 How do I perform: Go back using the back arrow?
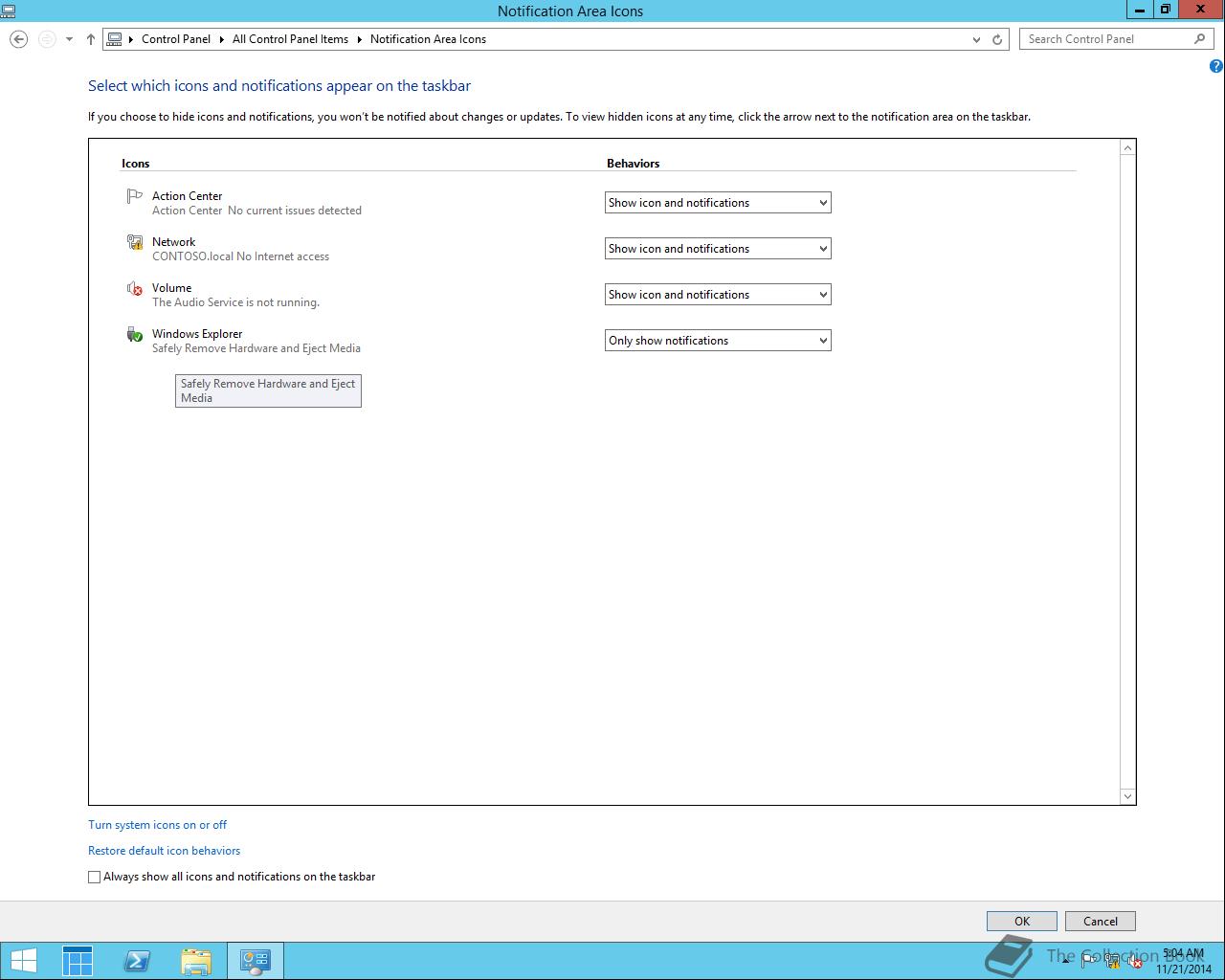(x=18, y=39)
